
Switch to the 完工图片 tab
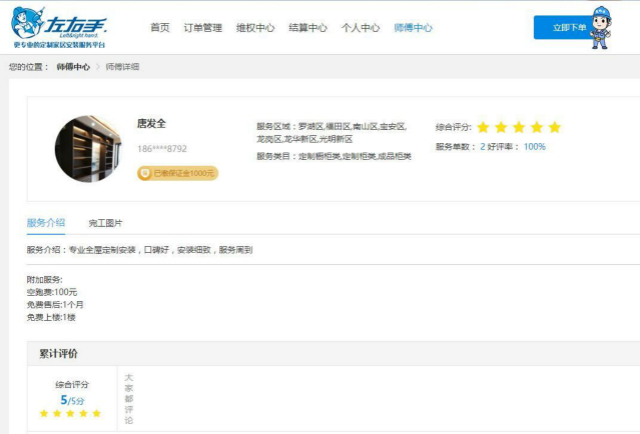coord(105,222)
